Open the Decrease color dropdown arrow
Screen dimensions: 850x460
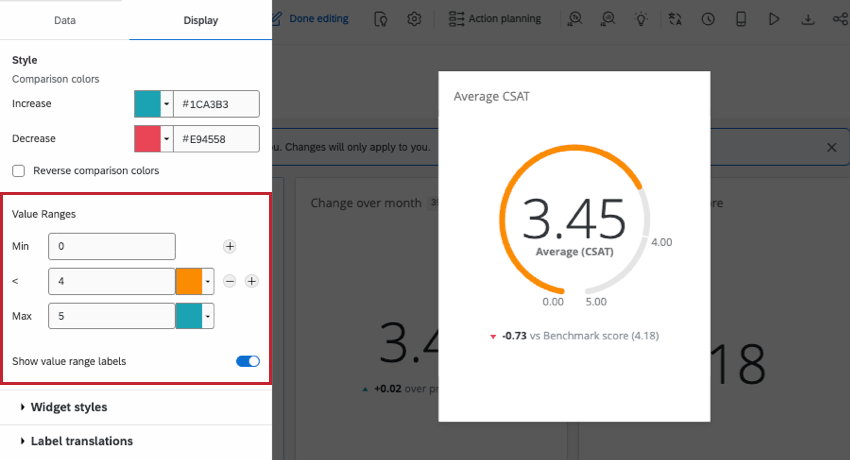point(166,139)
